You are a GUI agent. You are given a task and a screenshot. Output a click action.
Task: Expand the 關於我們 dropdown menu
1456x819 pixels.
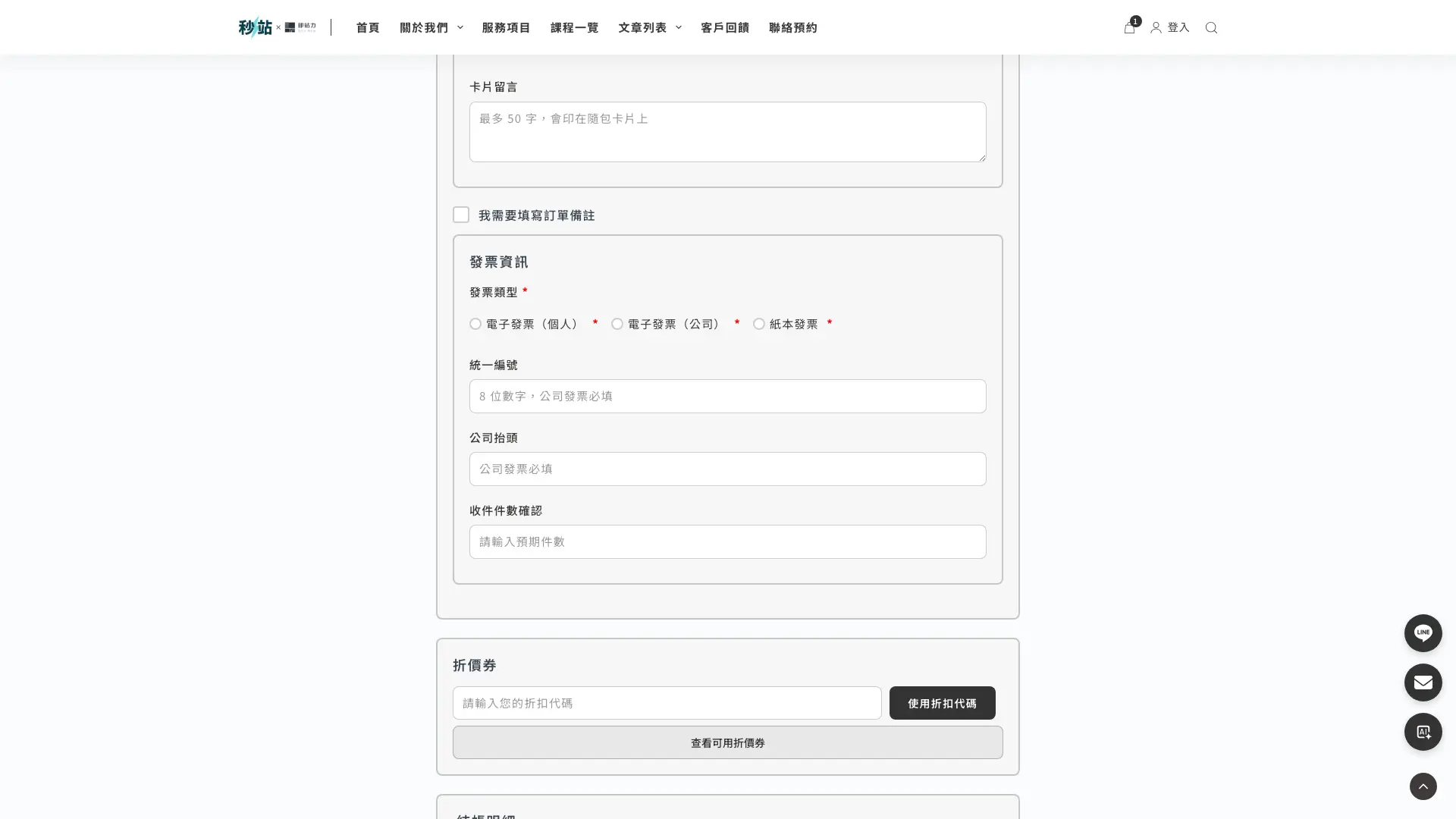click(x=431, y=27)
